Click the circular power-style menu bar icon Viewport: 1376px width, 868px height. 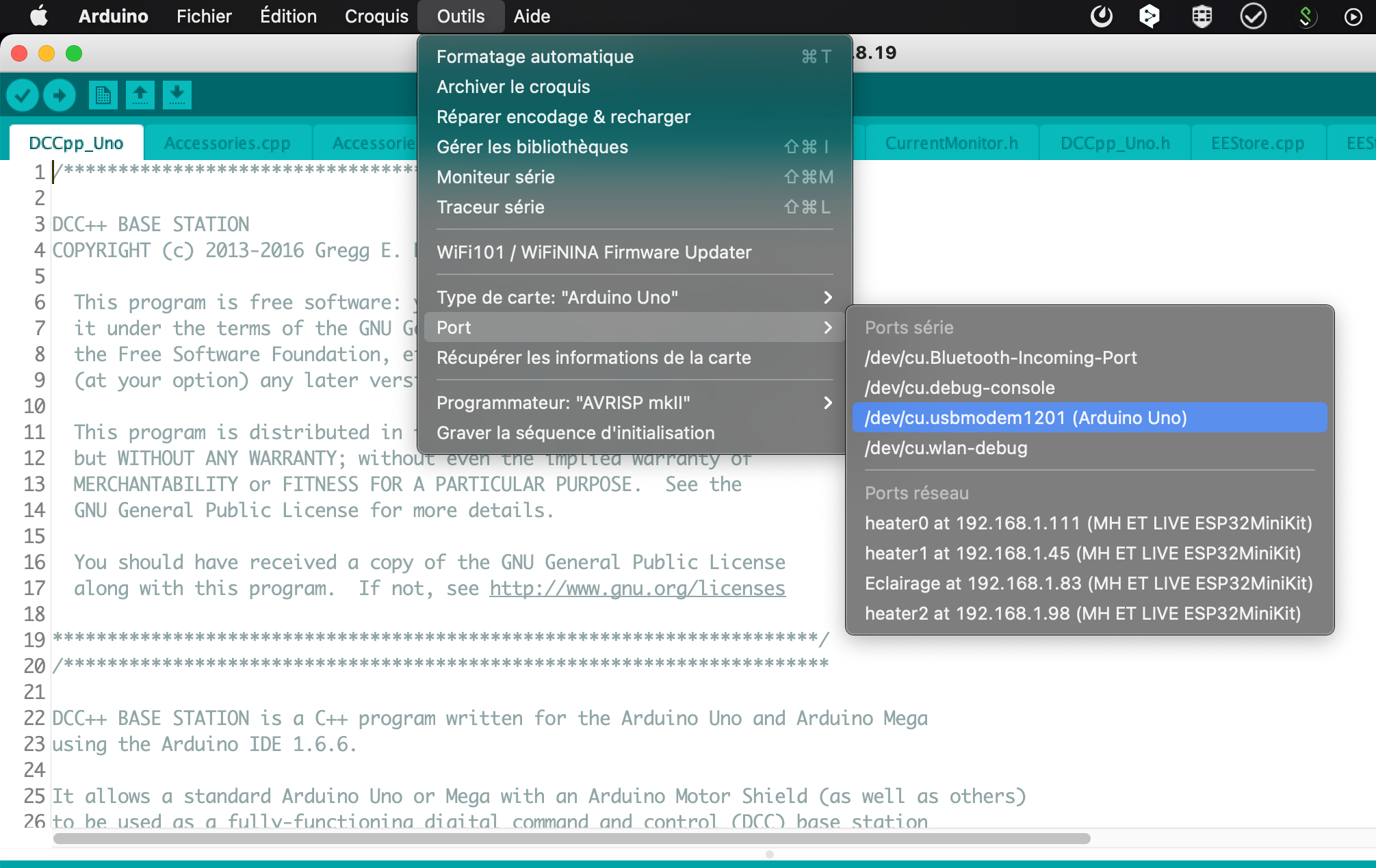(x=1101, y=16)
